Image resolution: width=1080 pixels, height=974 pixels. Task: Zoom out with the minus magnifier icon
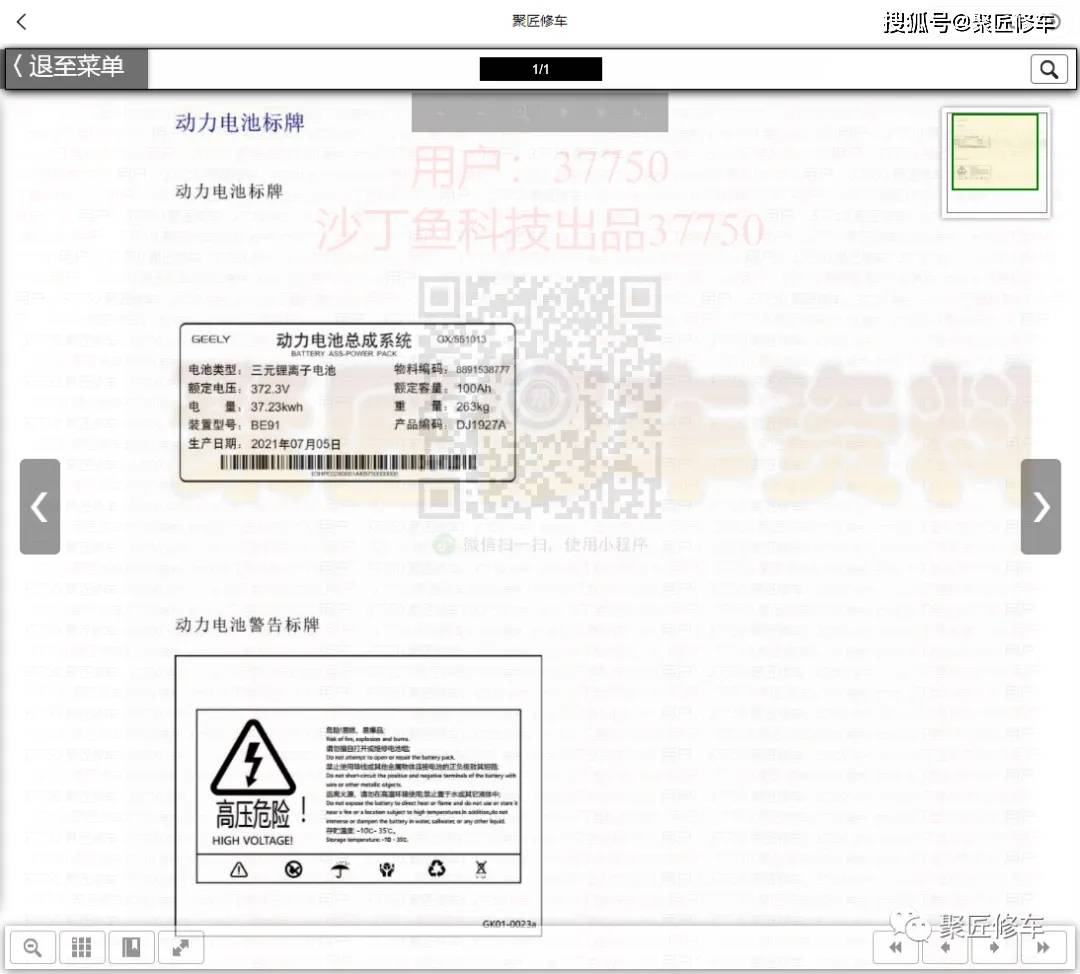pyautogui.click(x=32, y=948)
